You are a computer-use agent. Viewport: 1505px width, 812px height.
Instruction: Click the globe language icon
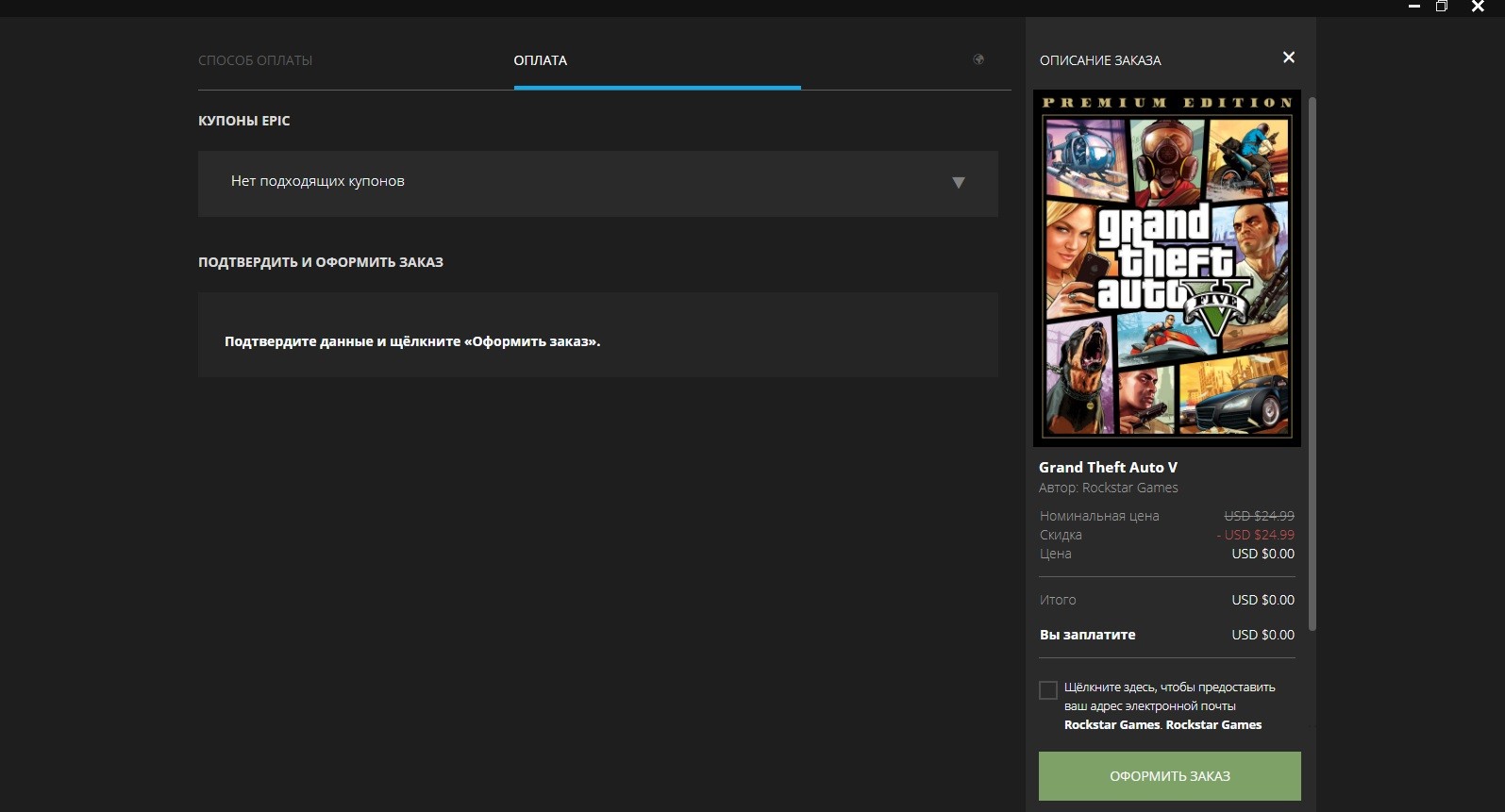(978, 59)
